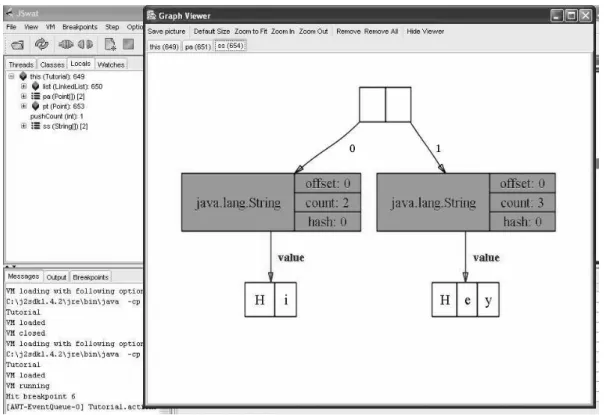Viewport: 605px width, 415px height.
Task: Expand the ss (String[]) node
Action: [24, 126]
